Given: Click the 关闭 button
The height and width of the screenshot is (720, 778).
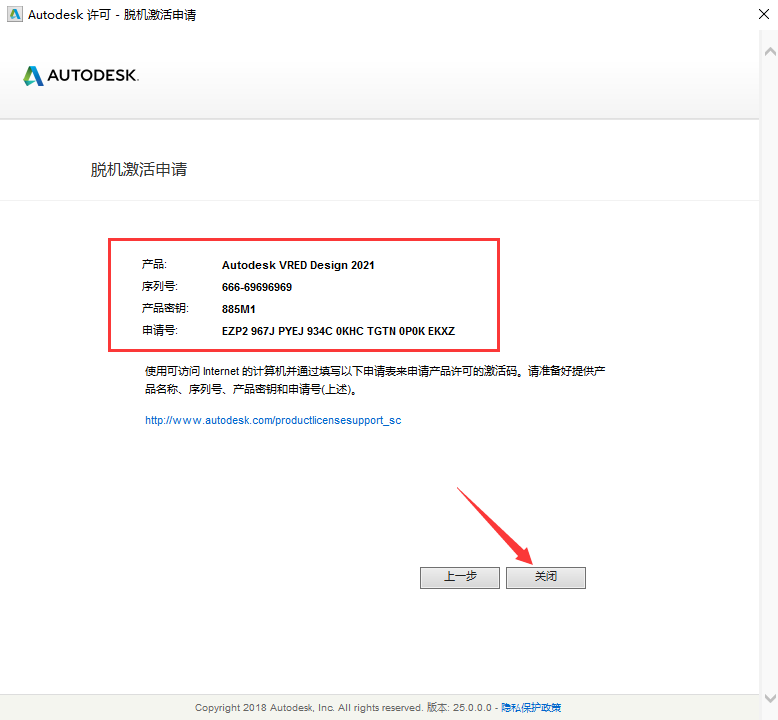Looking at the screenshot, I should point(546,578).
